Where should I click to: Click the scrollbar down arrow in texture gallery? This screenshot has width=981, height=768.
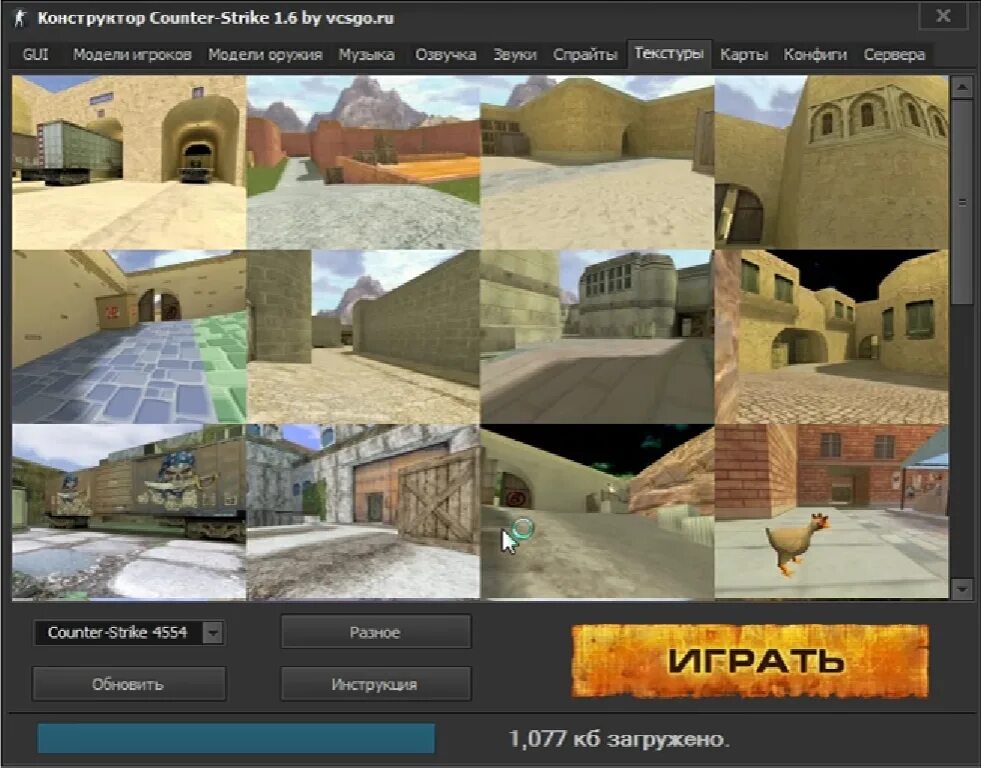click(962, 588)
